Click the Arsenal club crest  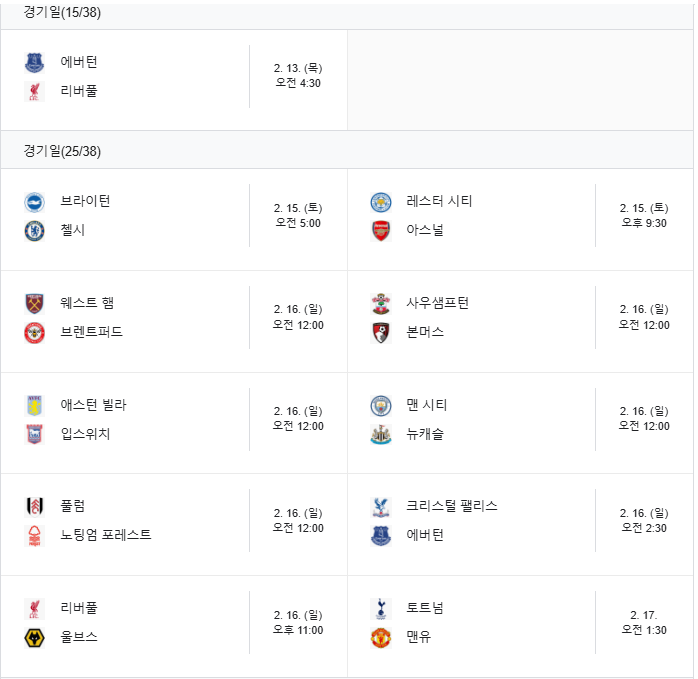381,231
